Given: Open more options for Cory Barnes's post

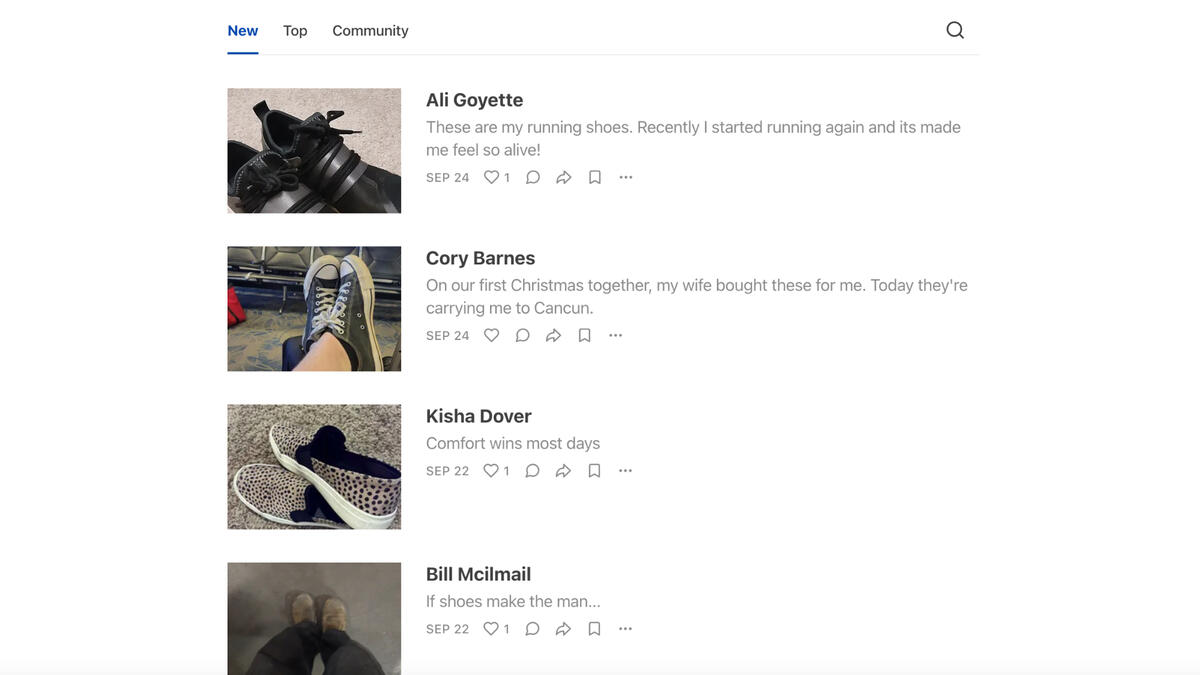Looking at the screenshot, I should click(615, 335).
